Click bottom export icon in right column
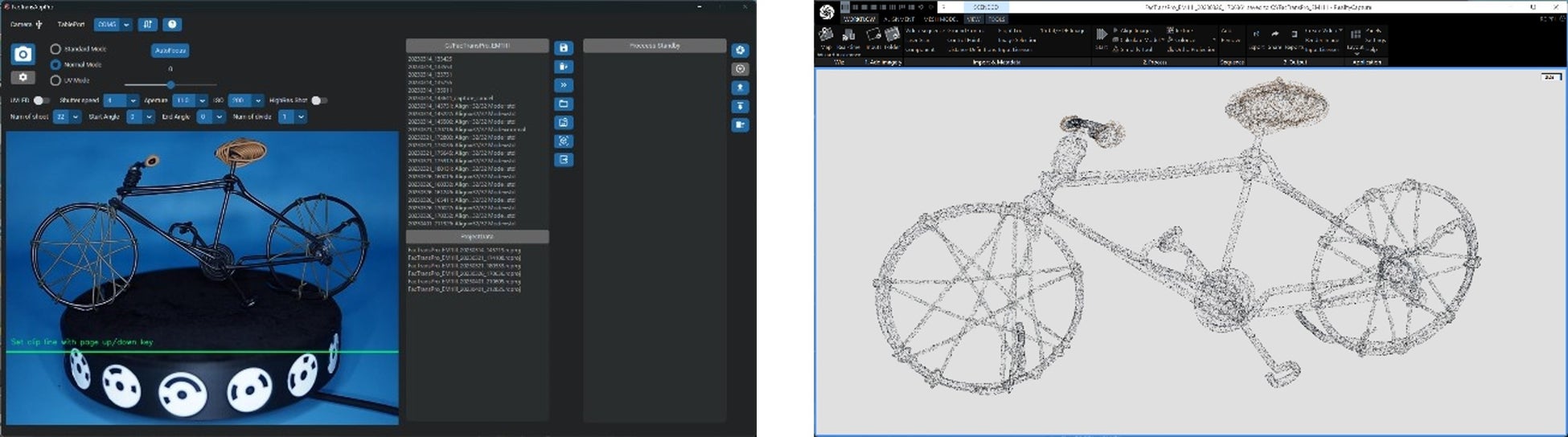The width and height of the screenshot is (1568, 437). click(741, 125)
